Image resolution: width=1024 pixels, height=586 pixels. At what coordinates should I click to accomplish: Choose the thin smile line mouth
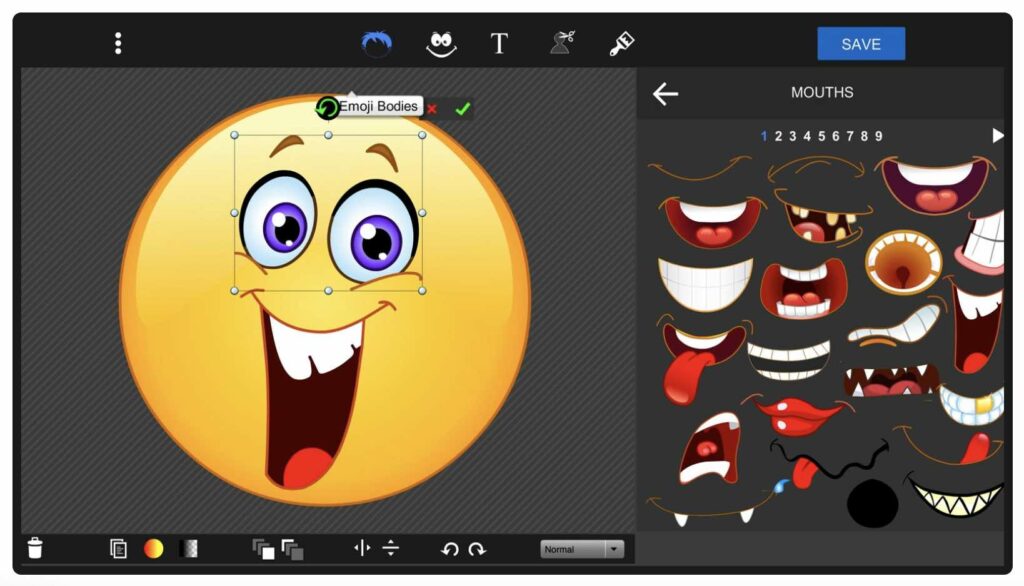(x=699, y=170)
